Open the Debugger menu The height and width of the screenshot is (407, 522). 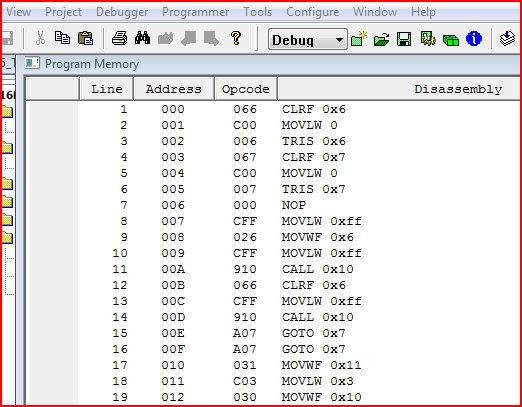[122, 12]
